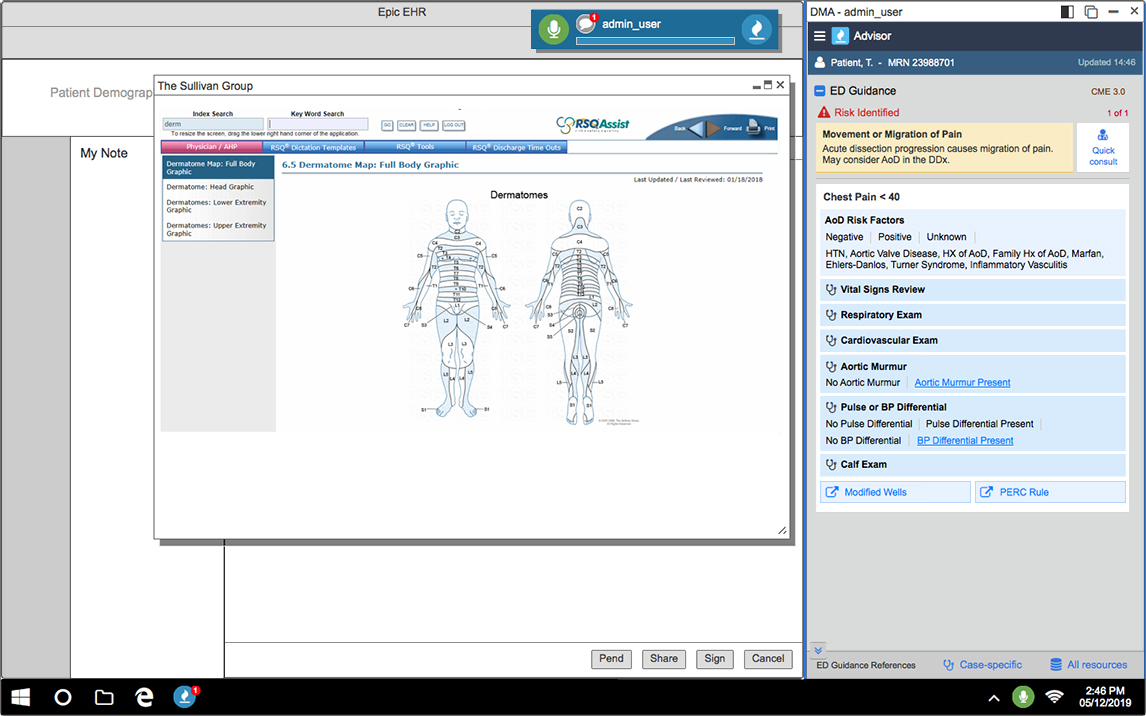1146x716 pixels.
Task: Collapse the ED Guidance section
Action: 820,91
